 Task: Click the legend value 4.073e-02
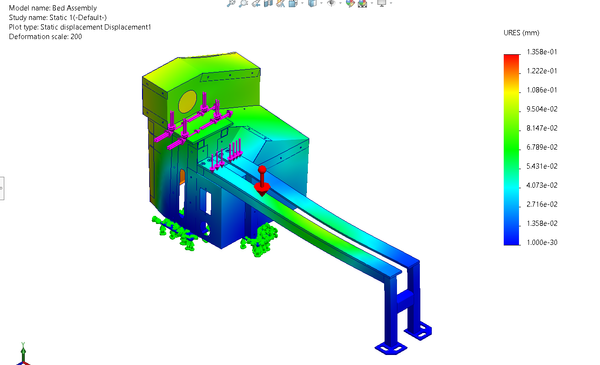coord(542,185)
